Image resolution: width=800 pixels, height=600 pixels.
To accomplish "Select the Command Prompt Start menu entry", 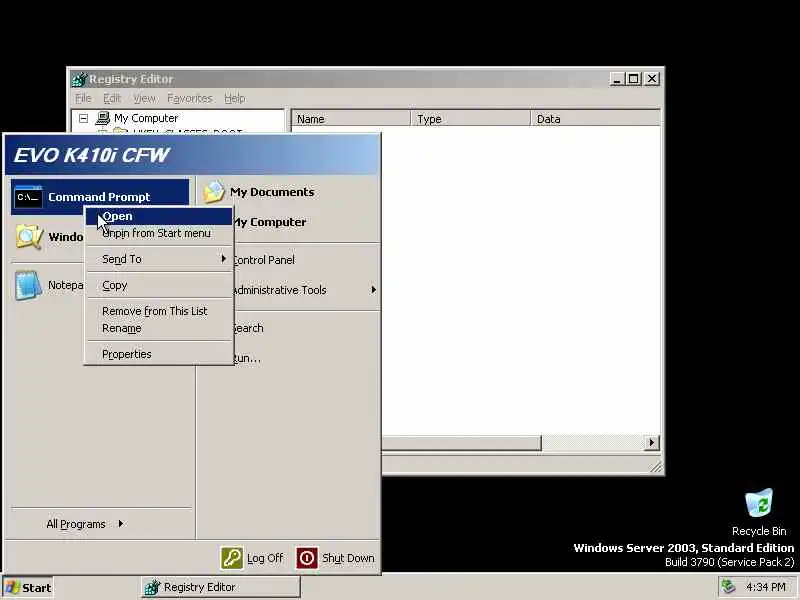I will (x=99, y=197).
